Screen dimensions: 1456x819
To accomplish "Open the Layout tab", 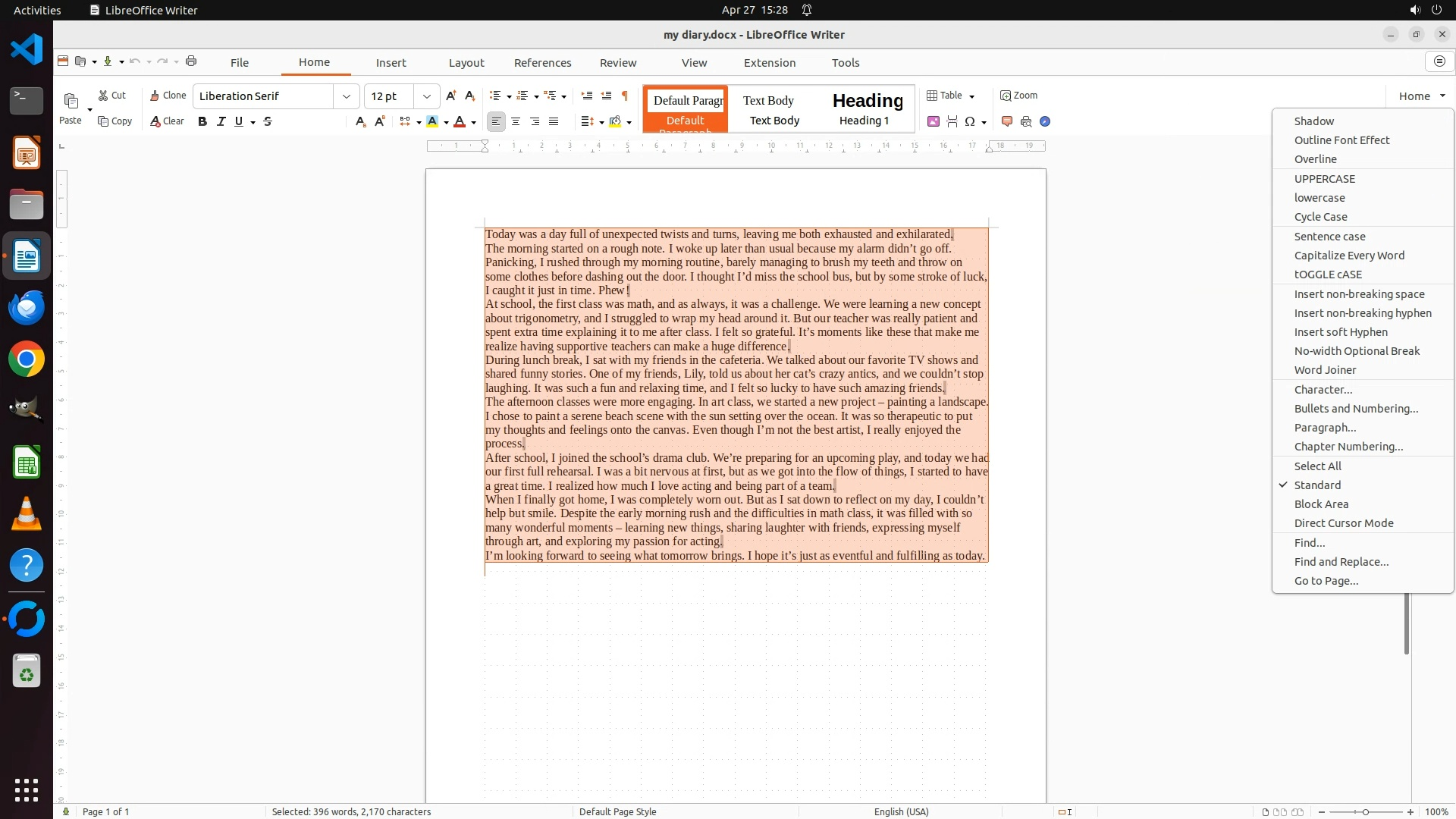I will pyautogui.click(x=466, y=63).
